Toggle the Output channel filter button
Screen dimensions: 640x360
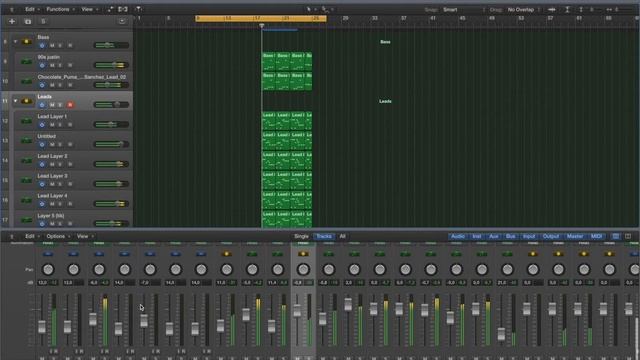click(x=551, y=236)
